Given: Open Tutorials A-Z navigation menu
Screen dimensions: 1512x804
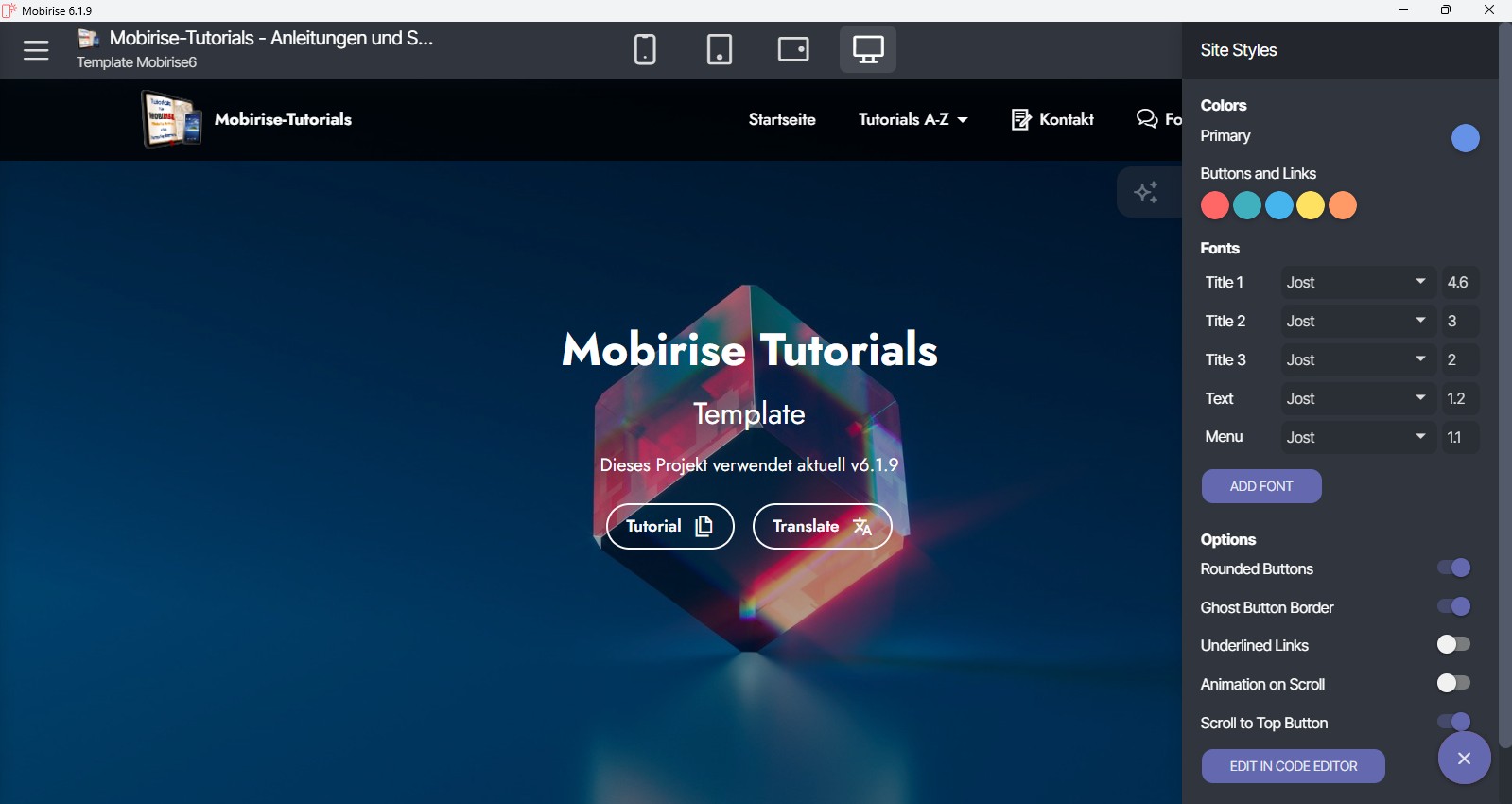Looking at the screenshot, I should coord(912,119).
